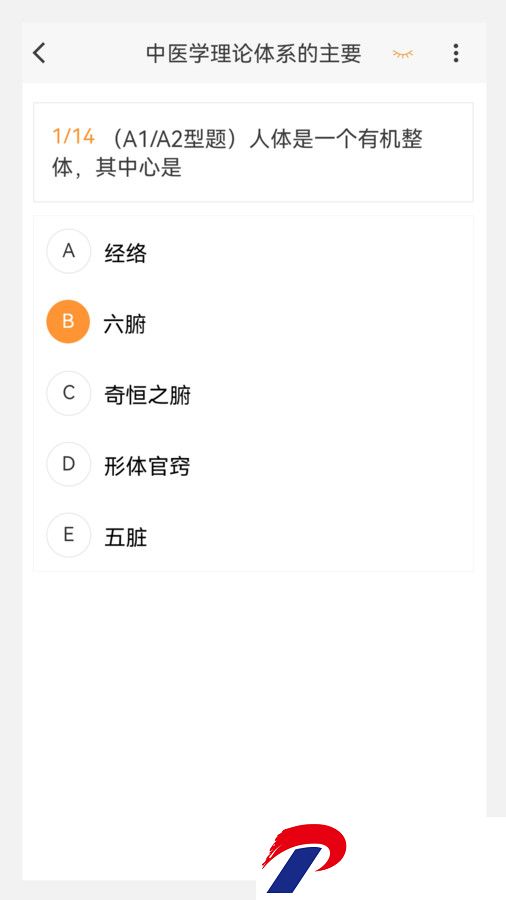The width and height of the screenshot is (506, 900).
Task: Mark the circle labeled E
Action: pyautogui.click(x=69, y=535)
